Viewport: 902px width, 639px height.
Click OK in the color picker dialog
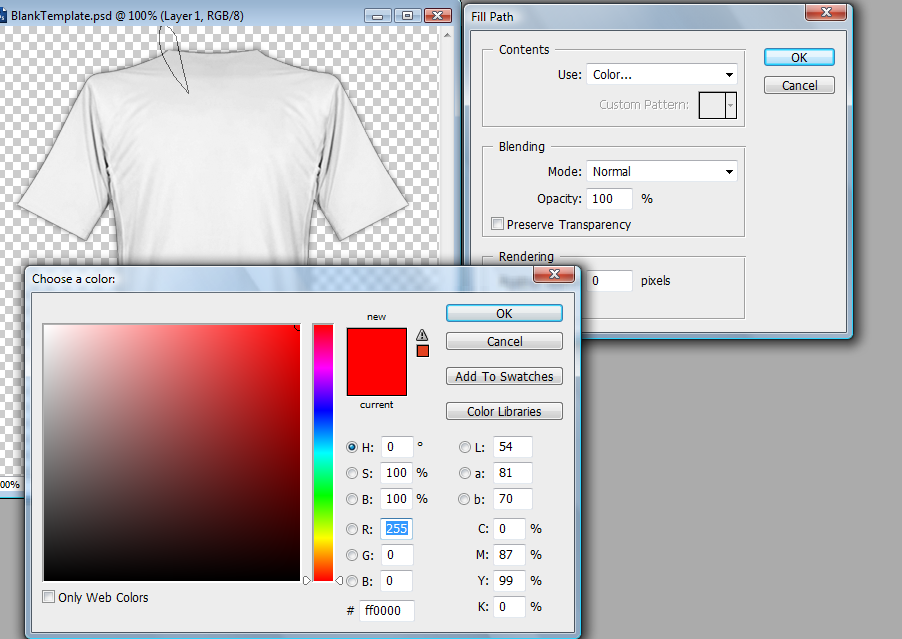(x=504, y=313)
